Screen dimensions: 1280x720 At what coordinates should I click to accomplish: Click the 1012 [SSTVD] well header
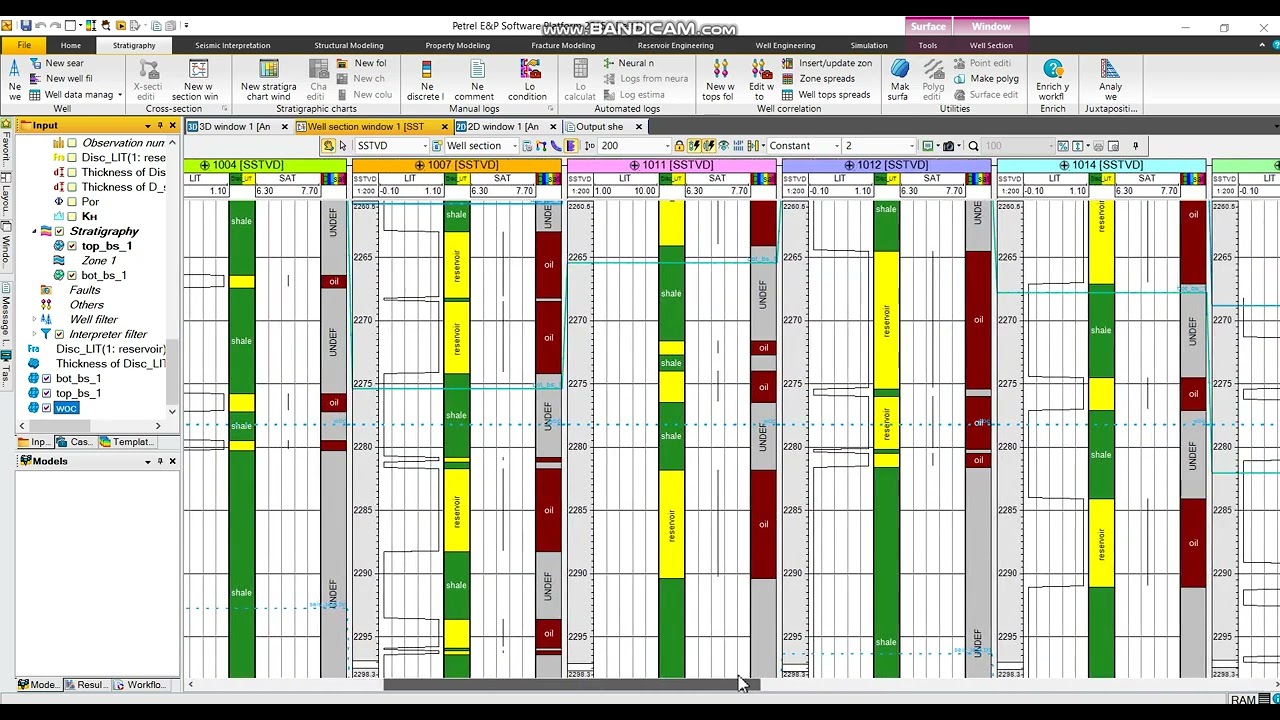[886, 165]
